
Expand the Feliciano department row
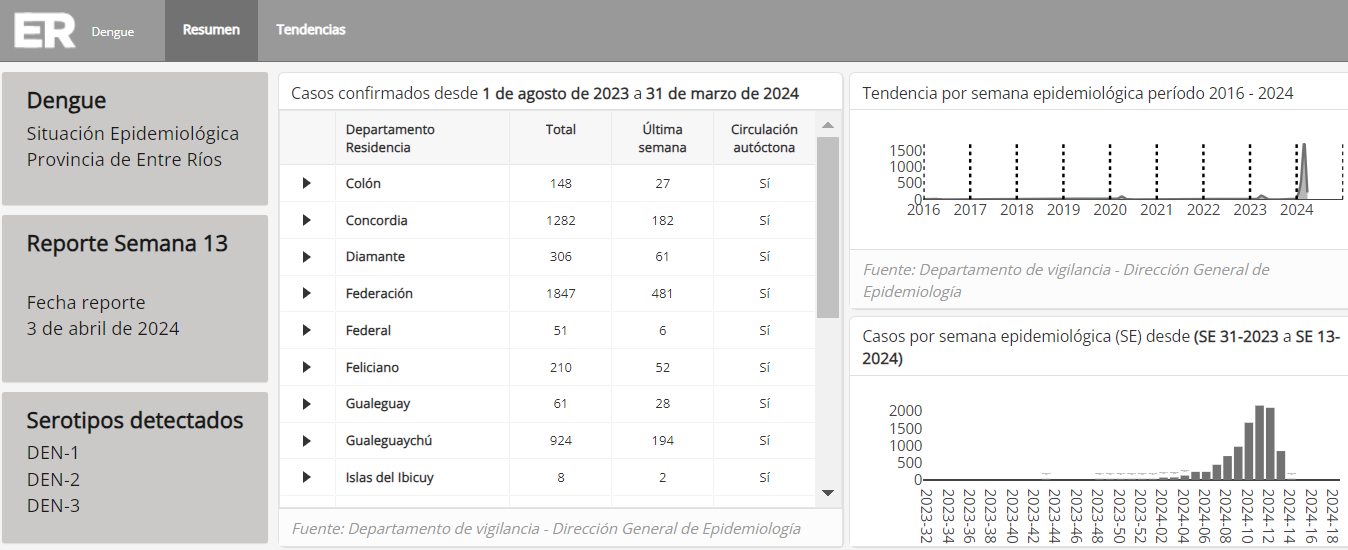click(x=307, y=367)
